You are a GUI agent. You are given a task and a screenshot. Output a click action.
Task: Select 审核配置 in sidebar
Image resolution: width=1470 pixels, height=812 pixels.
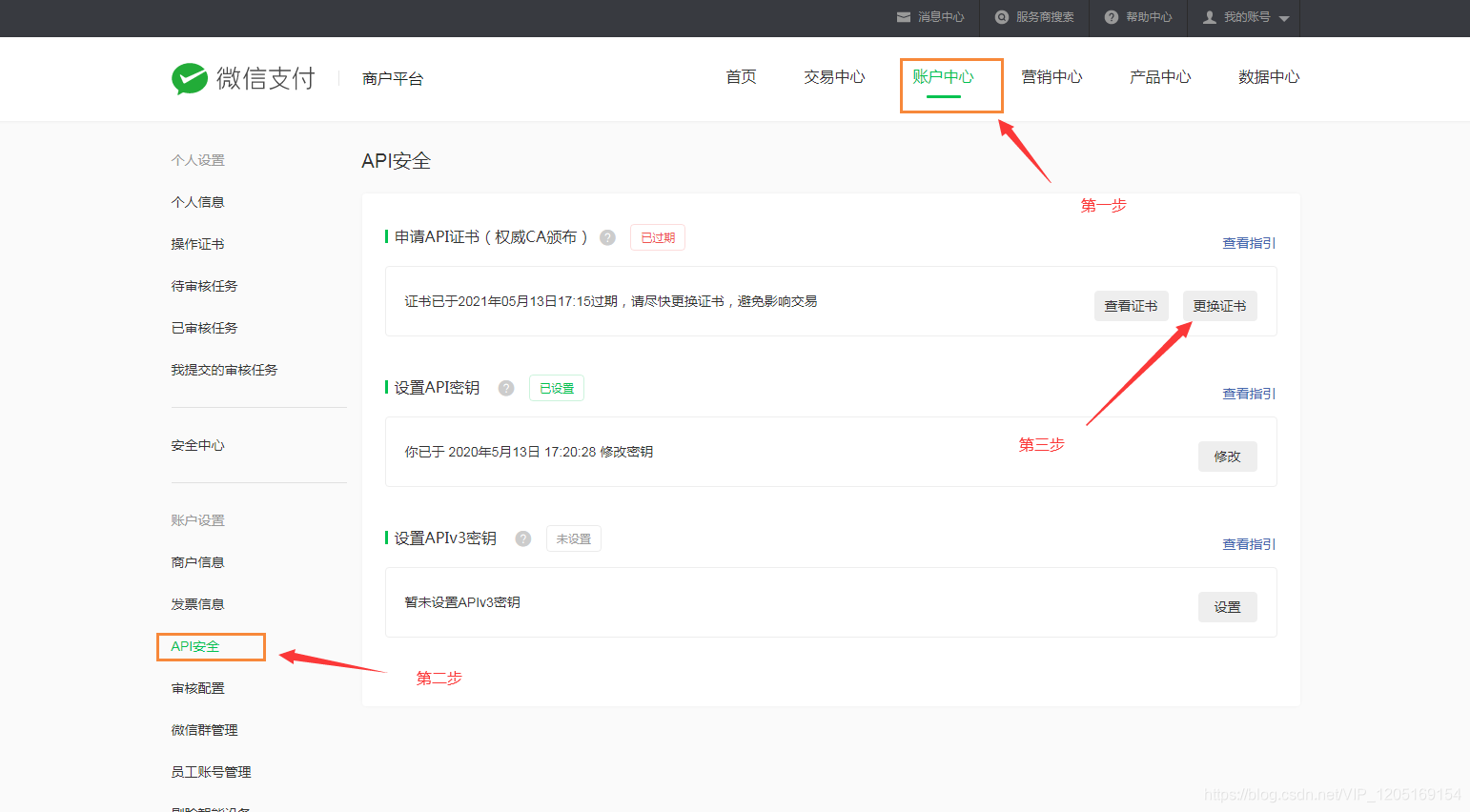tap(197, 688)
